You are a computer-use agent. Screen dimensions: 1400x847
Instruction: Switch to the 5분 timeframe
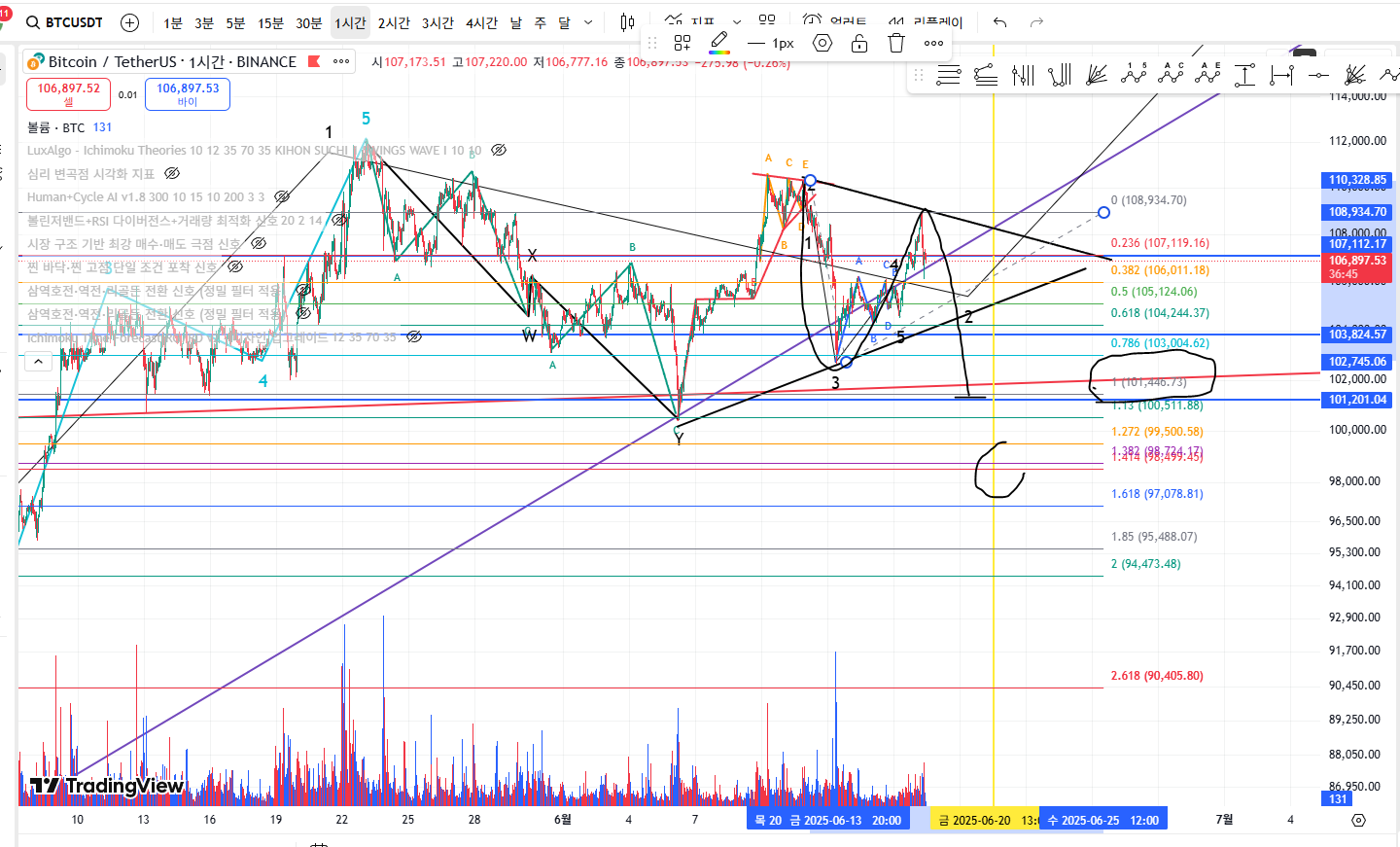click(x=235, y=22)
